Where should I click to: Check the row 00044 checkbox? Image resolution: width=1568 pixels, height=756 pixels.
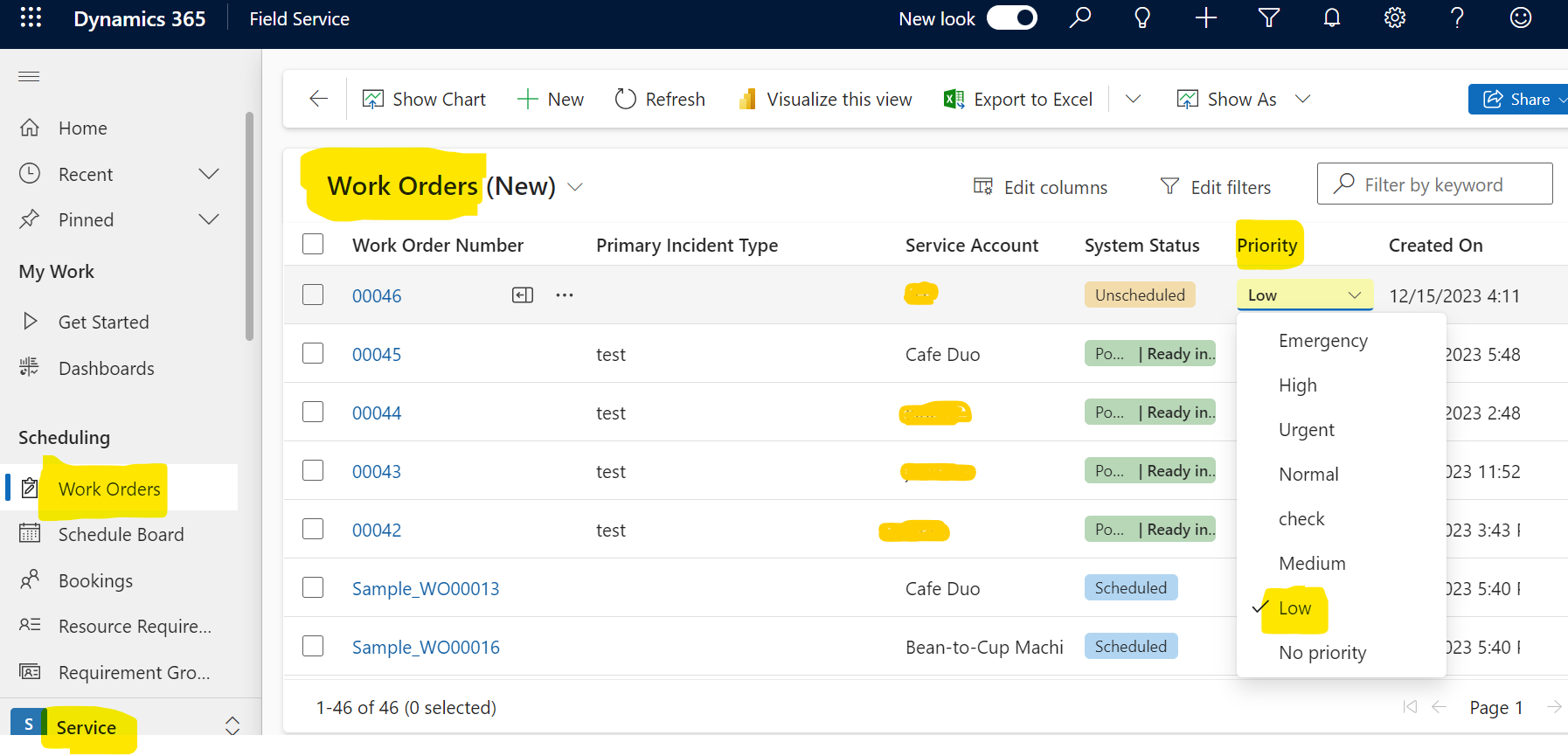tap(313, 412)
